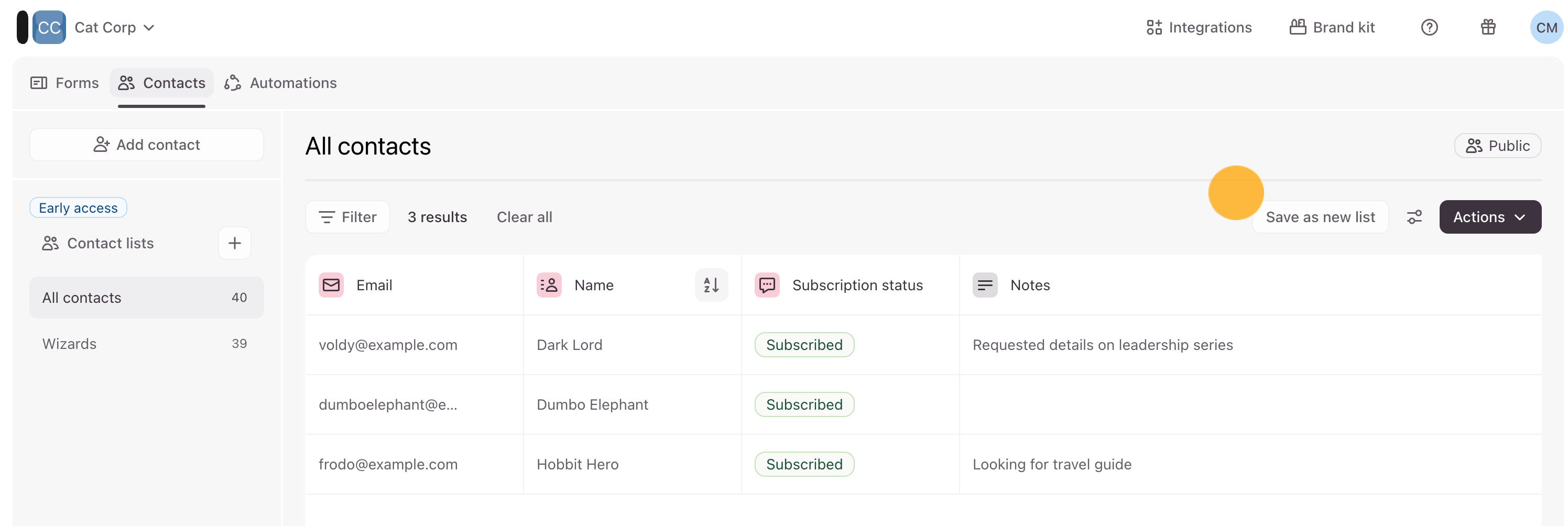Click the Email column envelope icon

click(331, 285)
